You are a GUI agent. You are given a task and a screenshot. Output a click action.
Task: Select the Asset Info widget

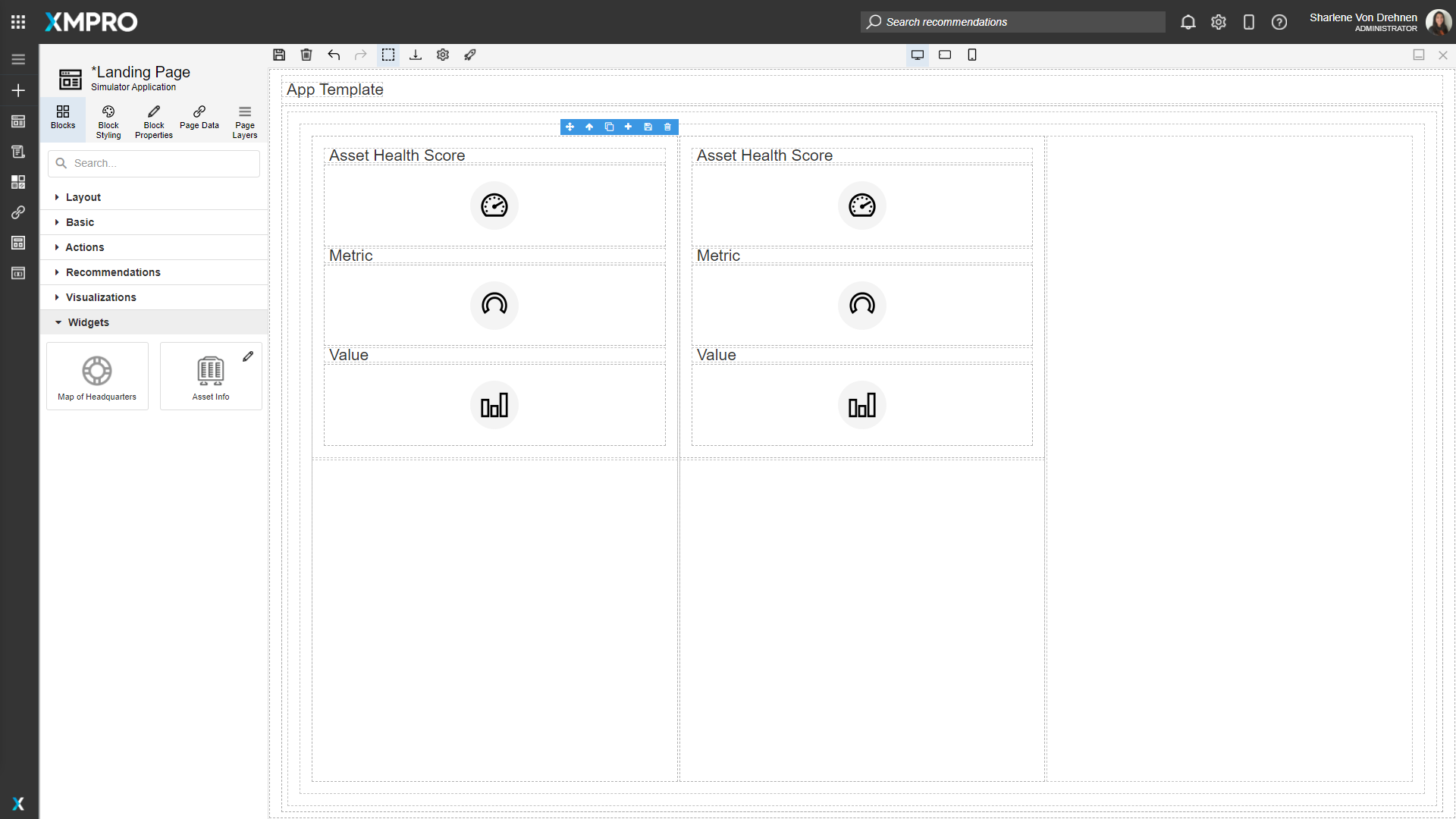point(210,375)
